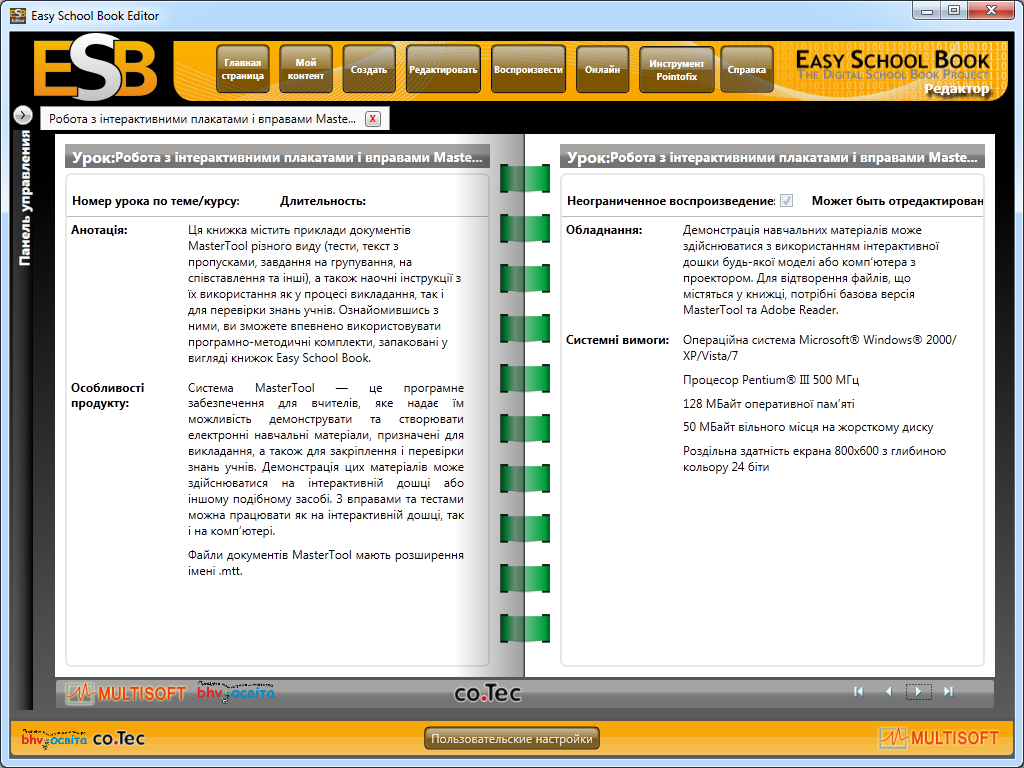Click the Особливості продукту label
The height and width of the screenshot is (768, 1024).
tap(107, 395)
